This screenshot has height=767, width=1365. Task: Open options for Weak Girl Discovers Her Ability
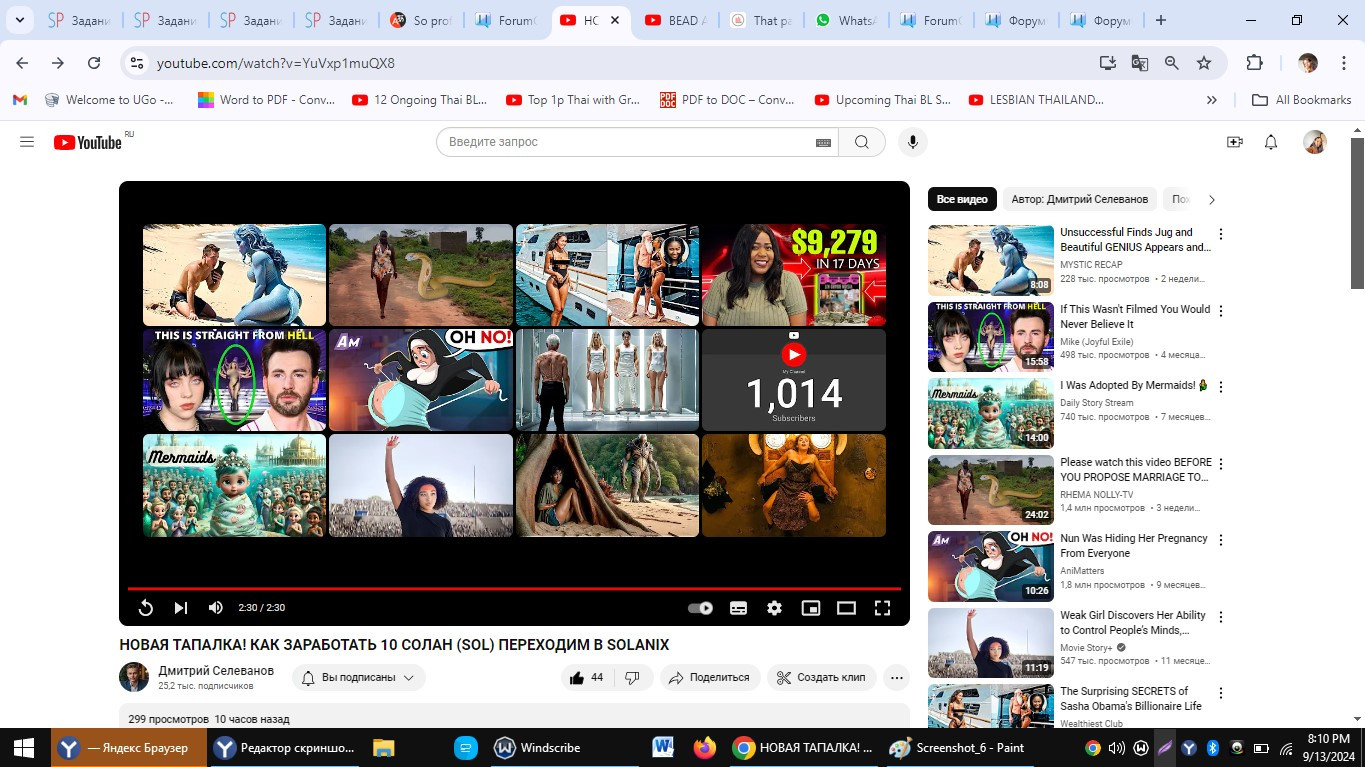(x=1220, y=617)
